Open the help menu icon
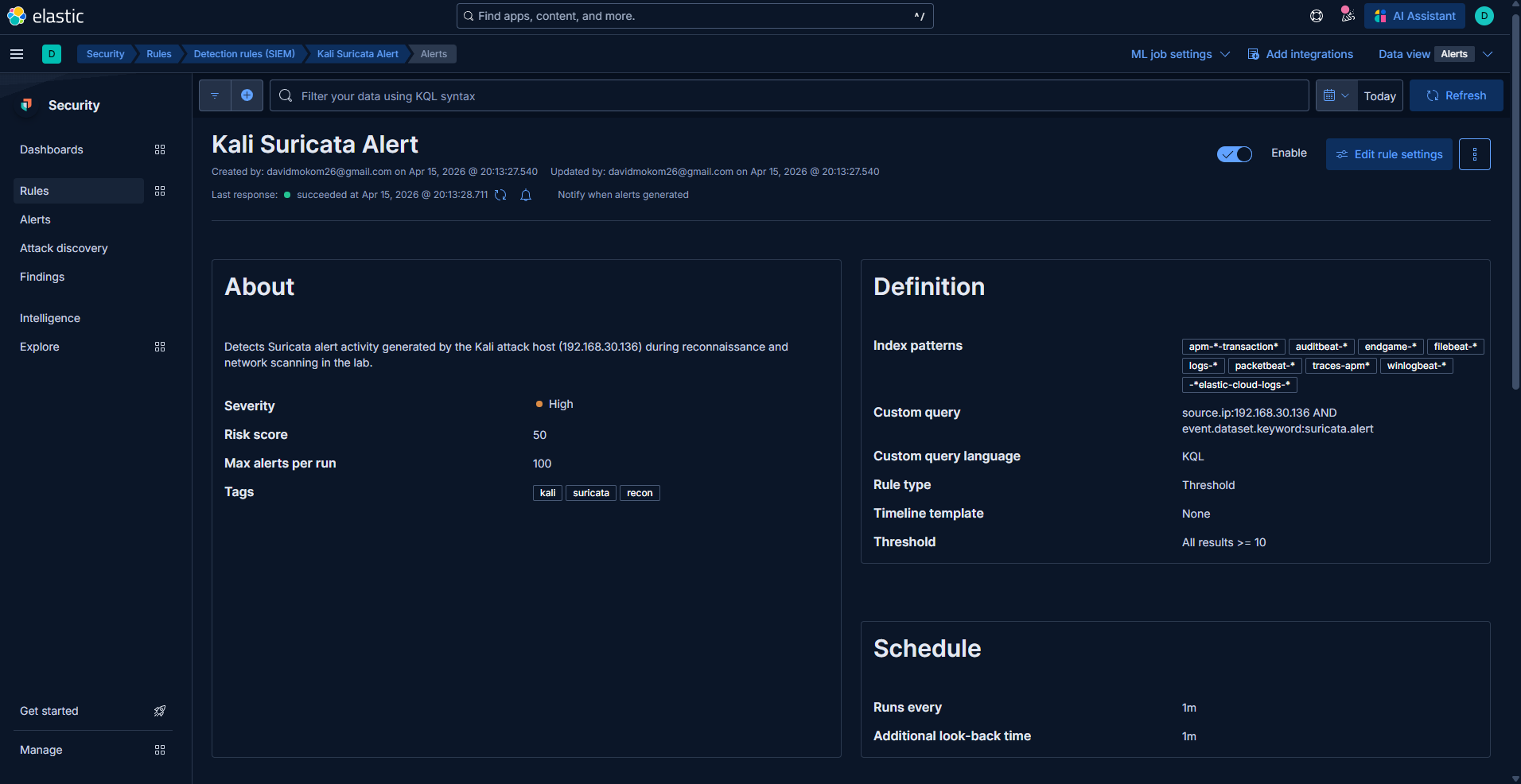 click(x=1317, y=16)
